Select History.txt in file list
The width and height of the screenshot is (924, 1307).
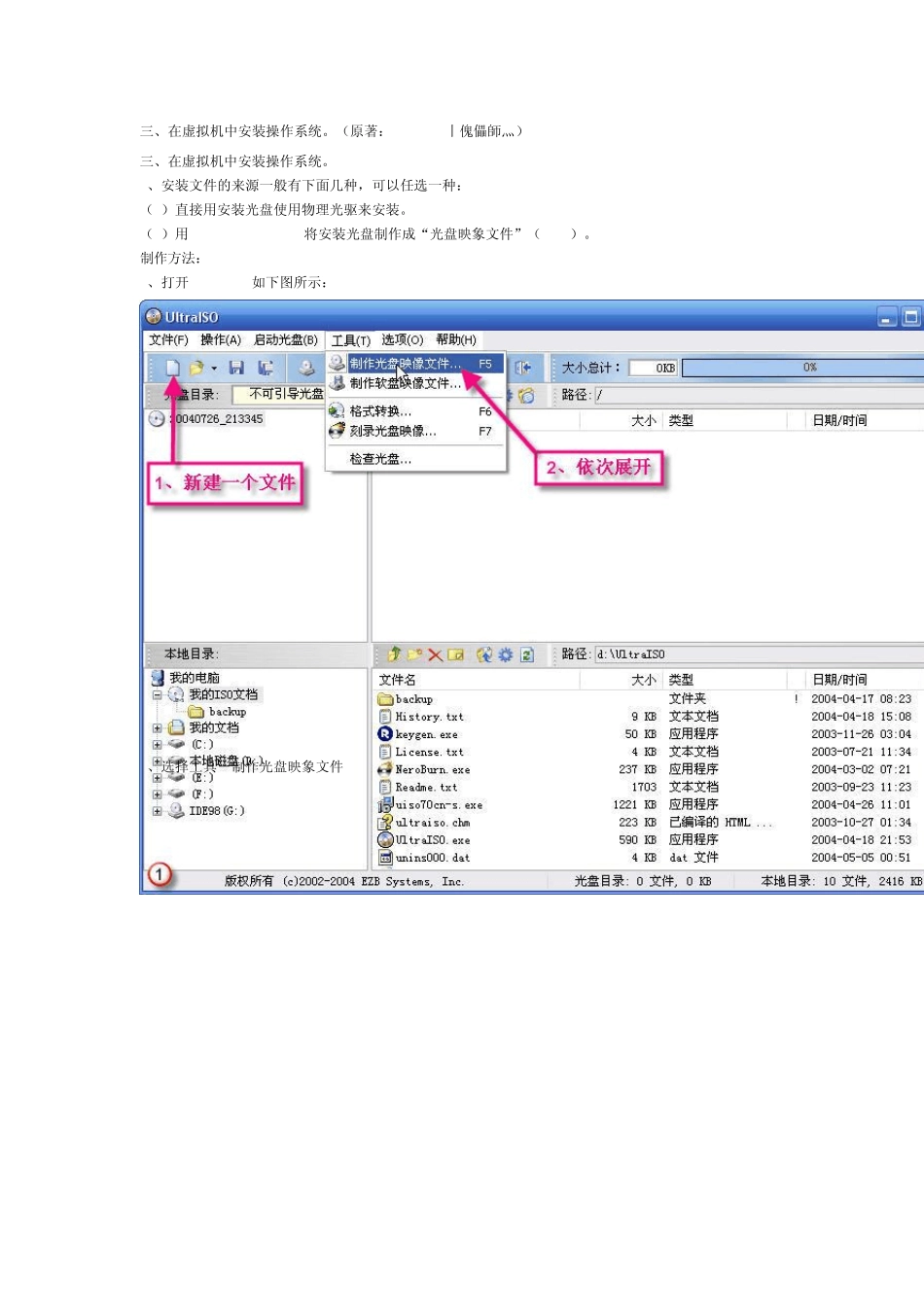429,717
